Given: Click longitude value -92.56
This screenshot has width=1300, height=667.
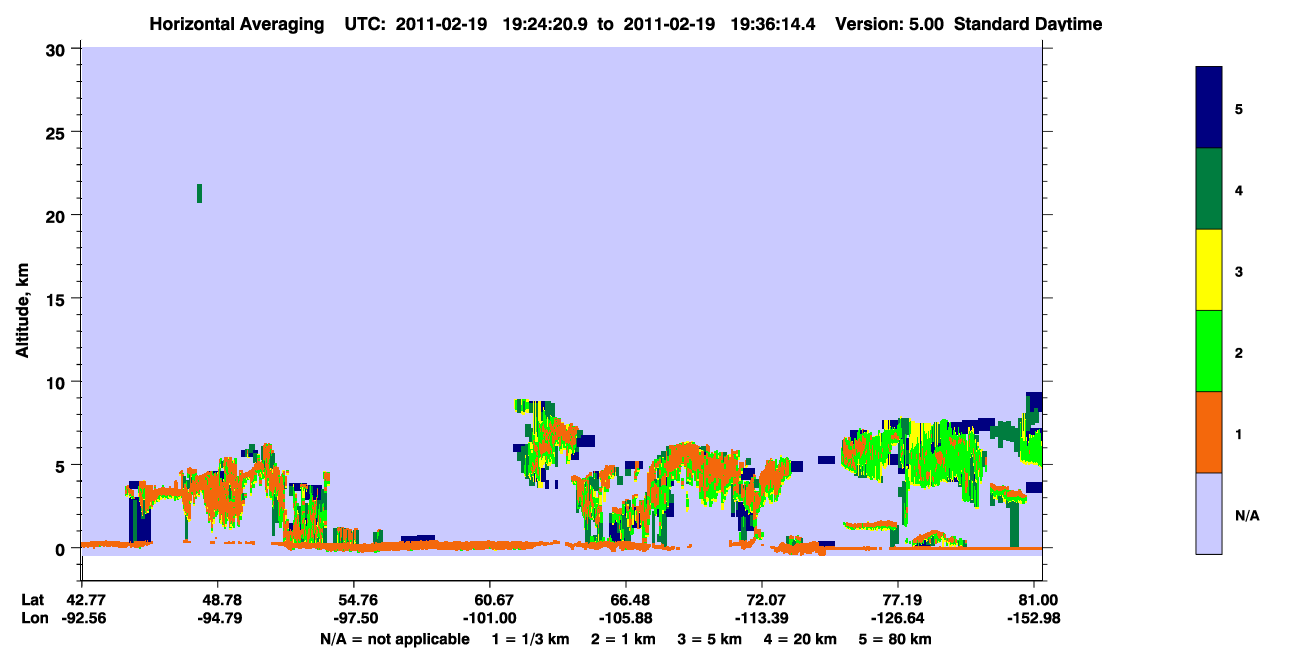Looking at the screenshot, I should tap(82, 617).
